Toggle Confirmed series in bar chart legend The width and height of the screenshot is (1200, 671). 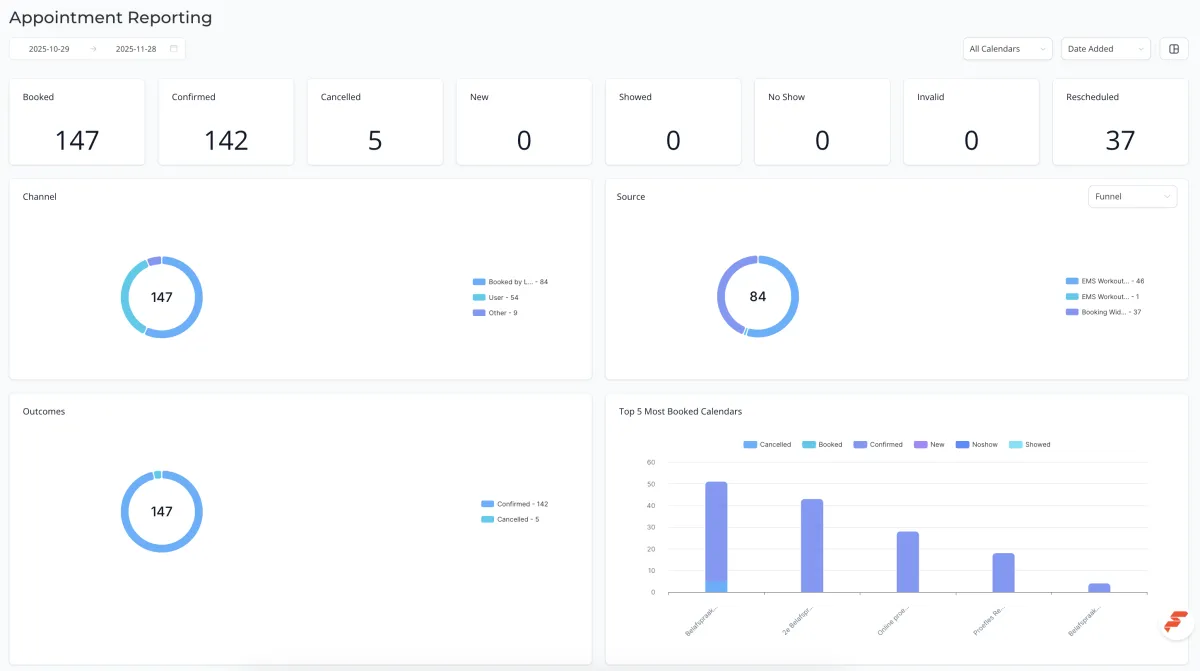click(878, 444)
